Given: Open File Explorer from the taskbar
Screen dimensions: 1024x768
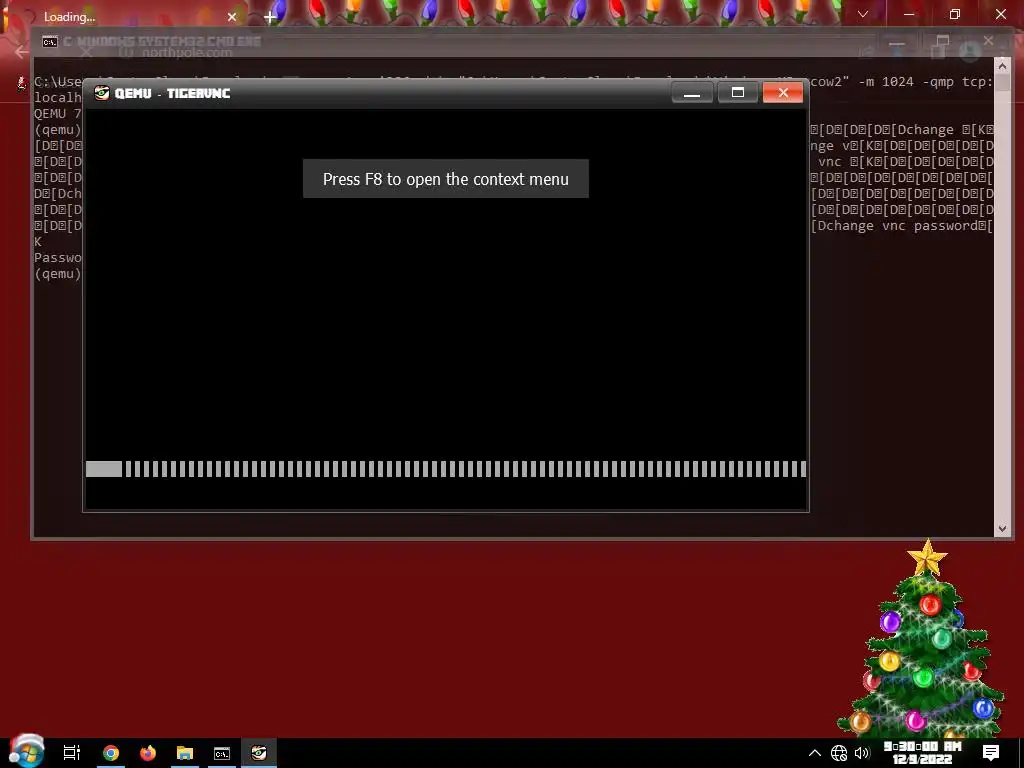Looking at the screenshot, I should 185,753.
